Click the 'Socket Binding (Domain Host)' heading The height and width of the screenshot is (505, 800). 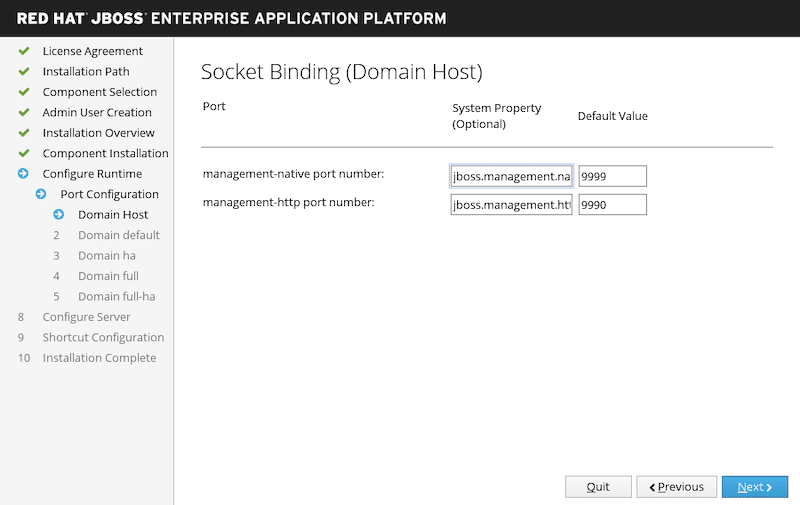click(x=341, y=71)
